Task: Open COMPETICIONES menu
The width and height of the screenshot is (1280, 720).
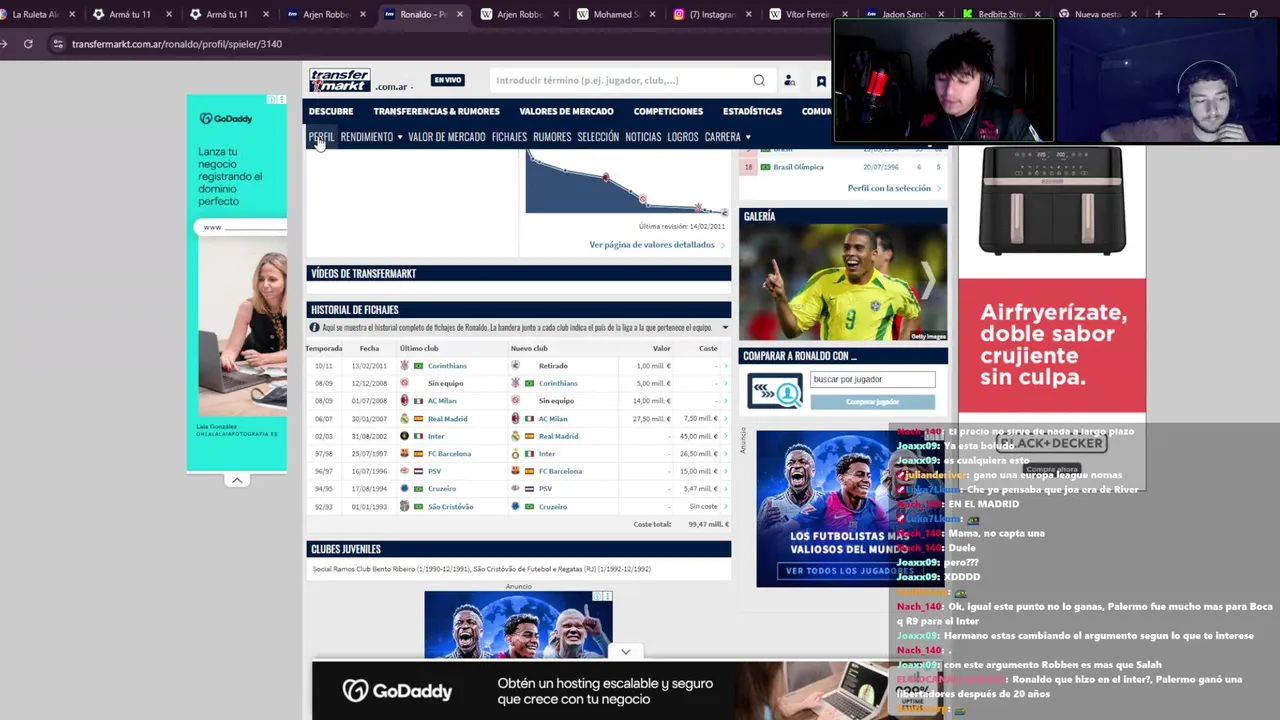Action: pyautogui.click(x=668, y=111)
